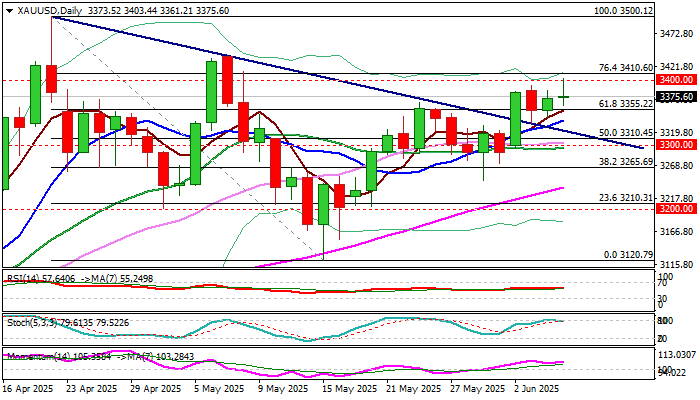This screenshot has width=700, height=400.
Task: Open the XAUUSD chart dropdown triangle
Action: (x=9, y=11)
